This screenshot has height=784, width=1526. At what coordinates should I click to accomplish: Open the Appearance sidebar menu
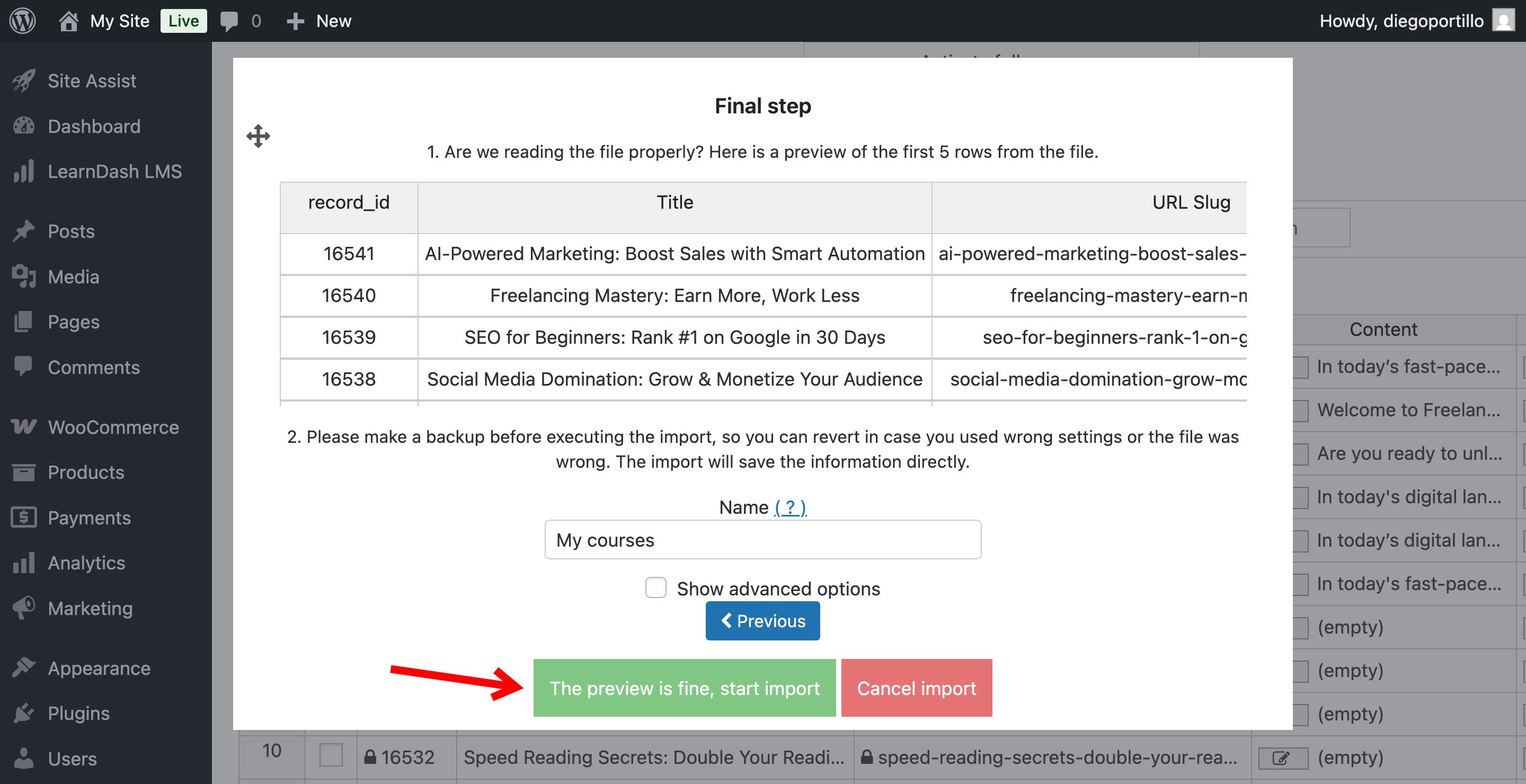[x=99, y=668]
